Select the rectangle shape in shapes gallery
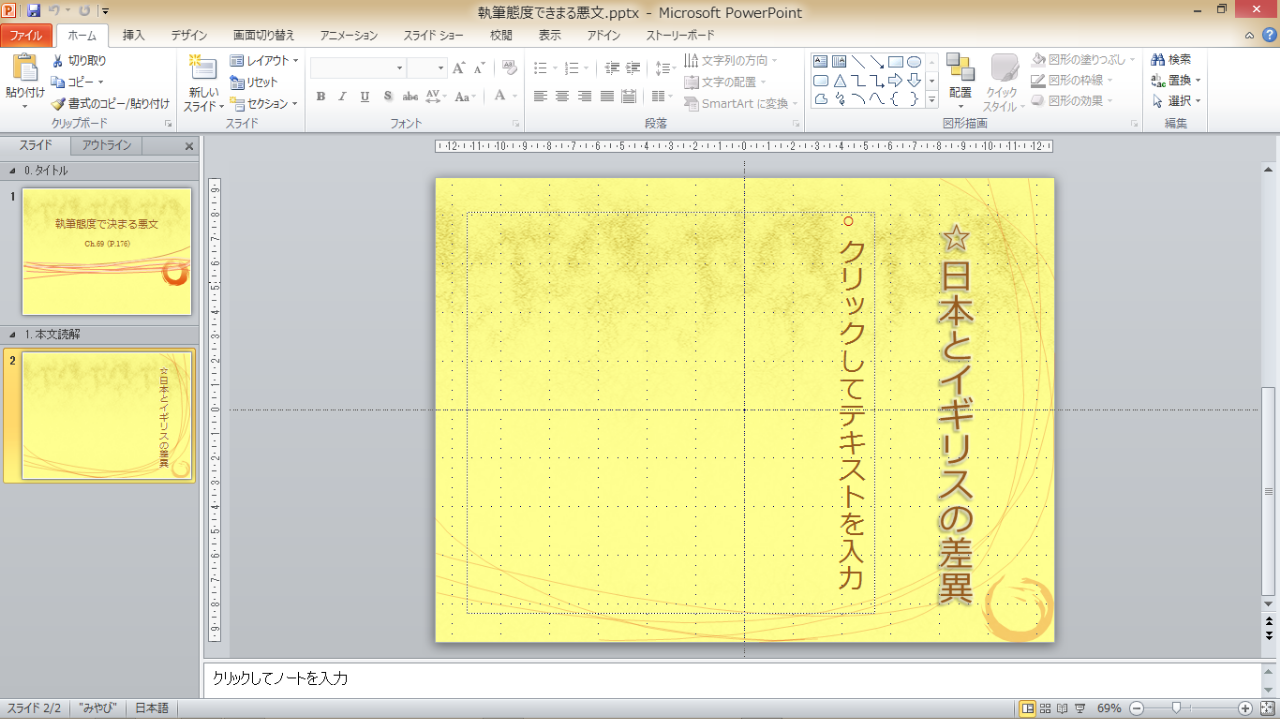This screenshot has height=719, width=1280. (895, 62)
